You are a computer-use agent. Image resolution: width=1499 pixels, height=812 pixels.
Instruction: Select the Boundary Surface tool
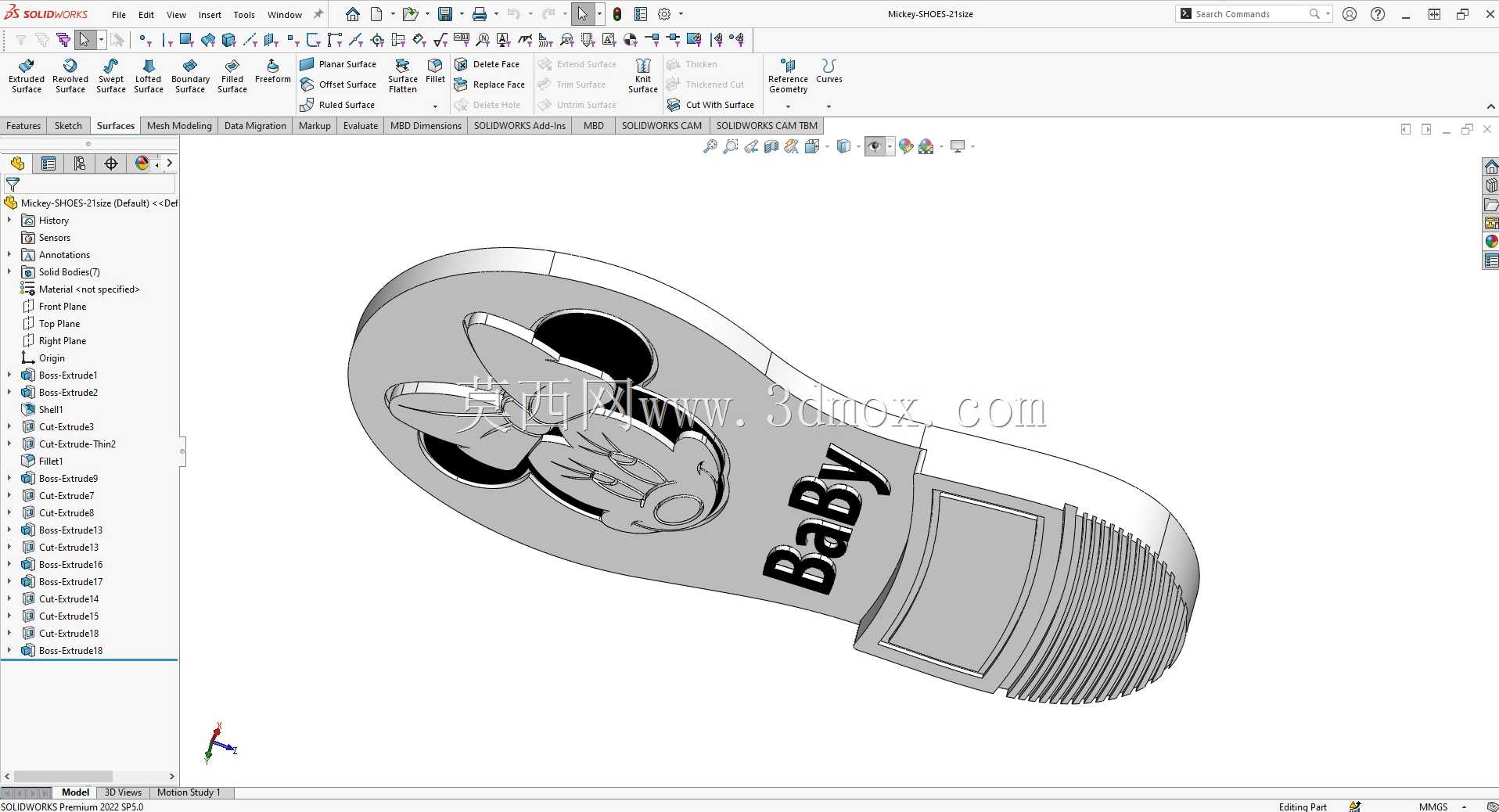tap(190, 76)
